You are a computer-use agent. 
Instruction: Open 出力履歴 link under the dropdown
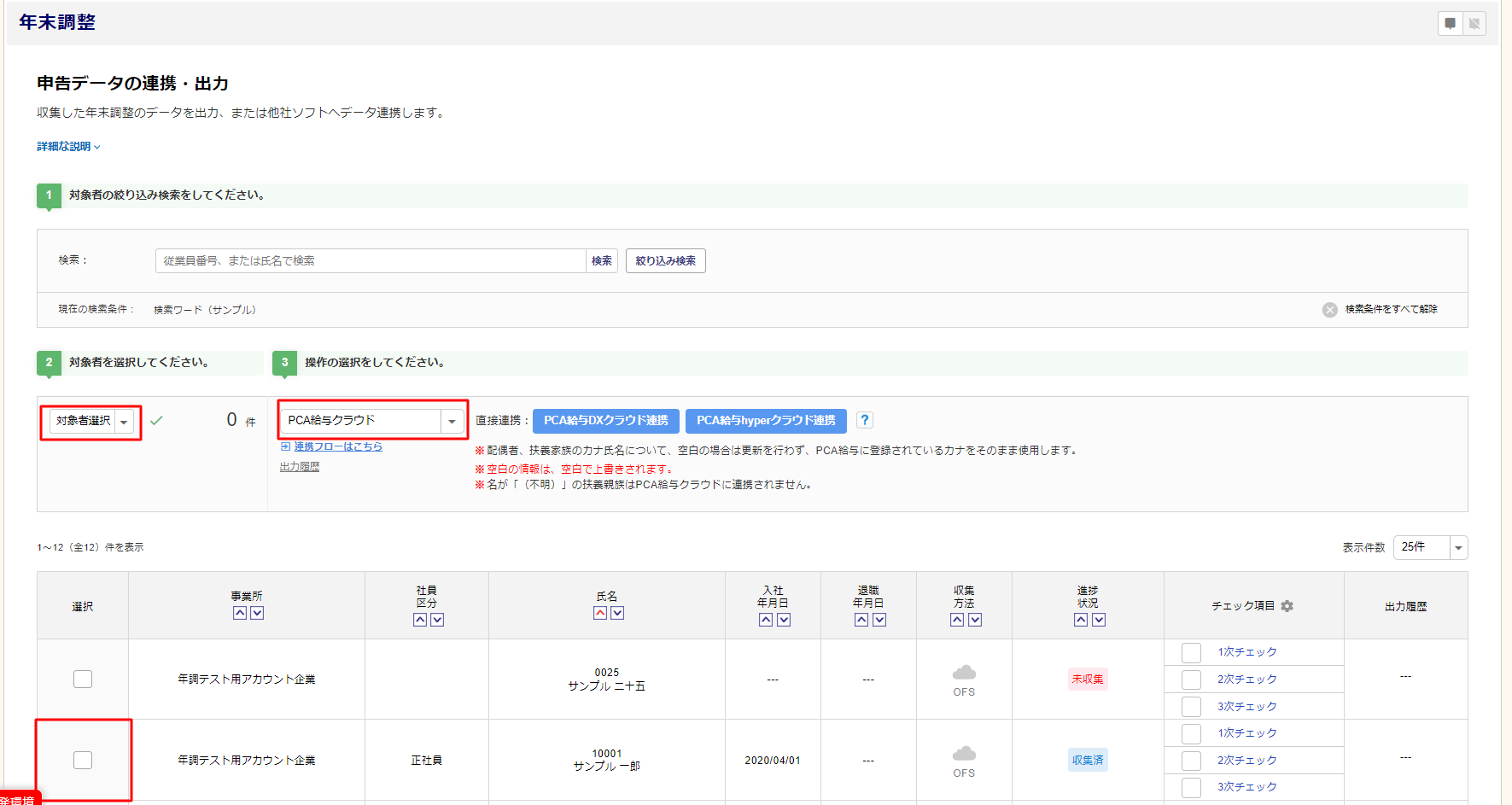point(300,467)
